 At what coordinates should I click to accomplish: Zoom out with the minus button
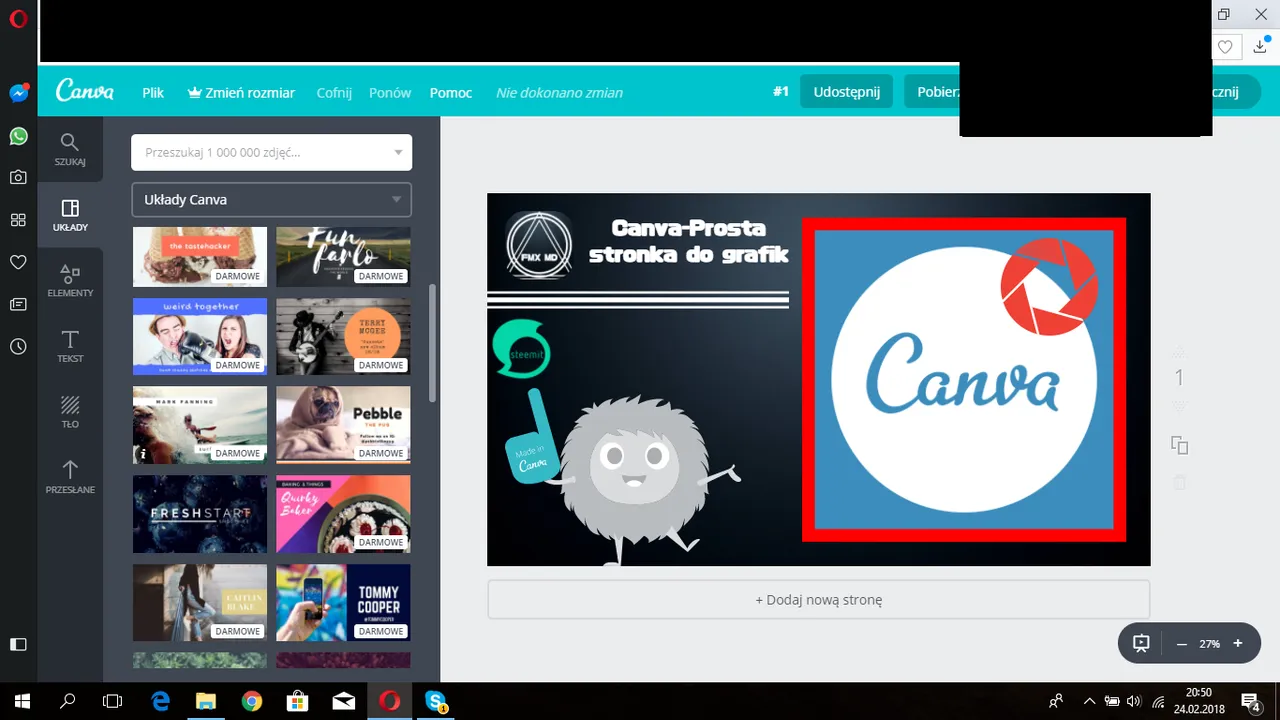pos(1182,644)
